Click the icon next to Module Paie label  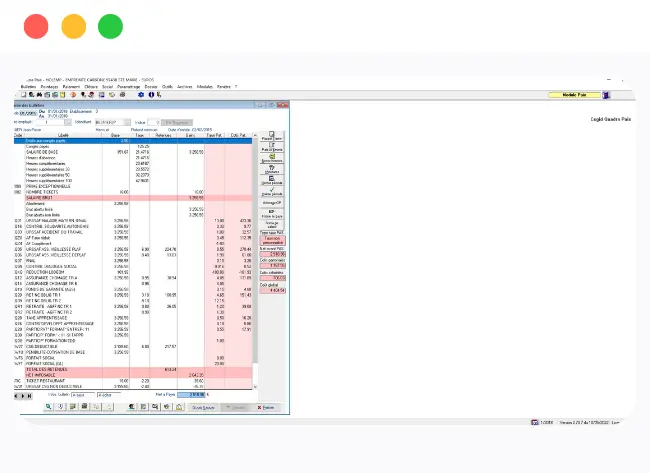coord(606,95)
